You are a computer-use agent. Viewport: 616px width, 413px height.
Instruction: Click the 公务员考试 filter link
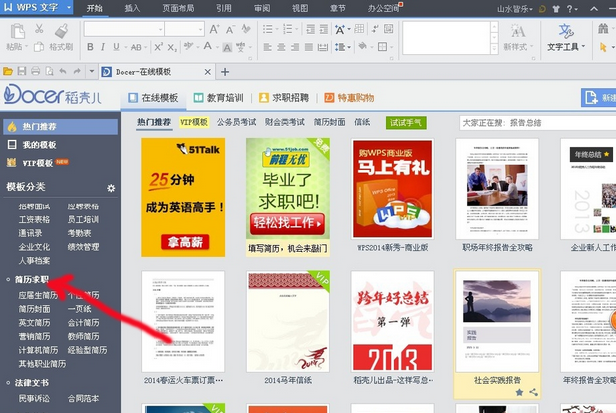coord(236,122)
